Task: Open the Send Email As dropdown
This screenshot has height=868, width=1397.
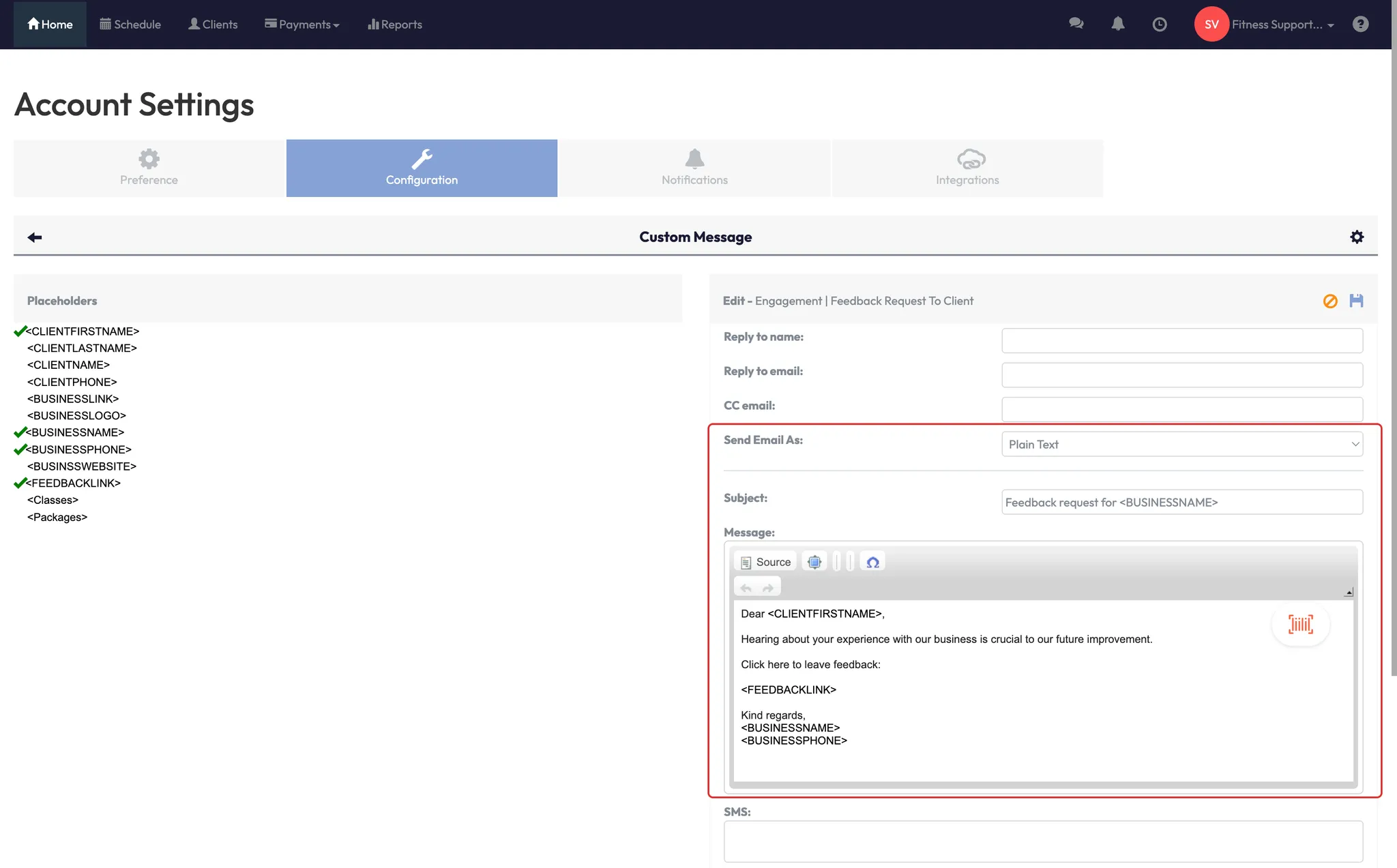Action: tap(1181, 444)
